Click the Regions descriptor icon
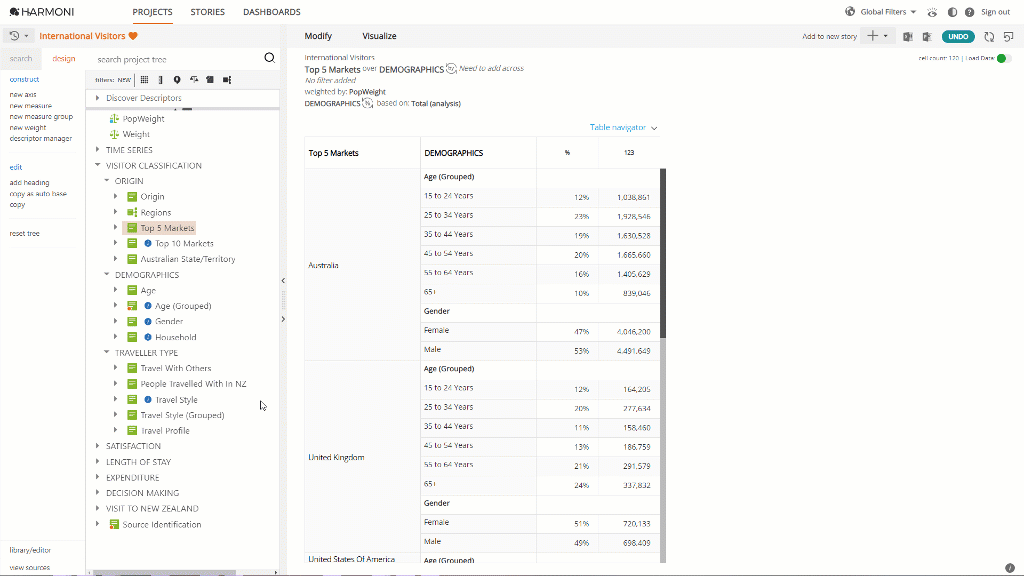This screenshot has width=1024, height=576. [132, 212]
